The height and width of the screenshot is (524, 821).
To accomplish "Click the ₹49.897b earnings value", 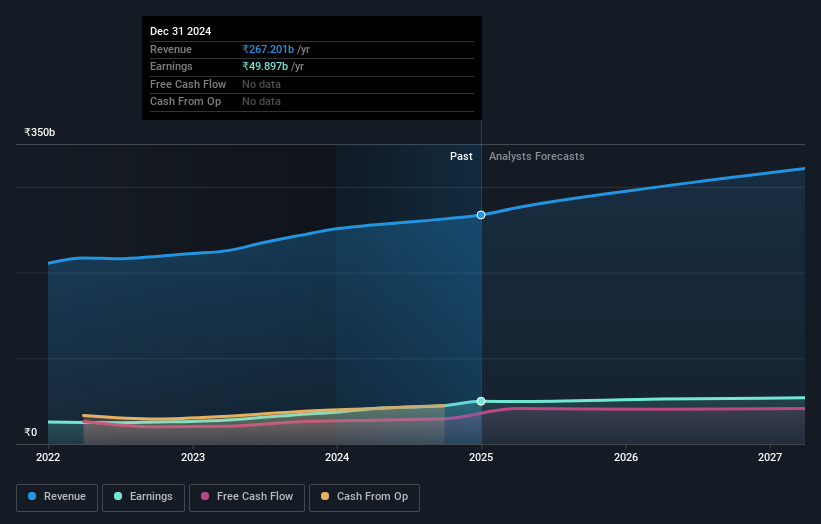I will click(x=265, y=66).
